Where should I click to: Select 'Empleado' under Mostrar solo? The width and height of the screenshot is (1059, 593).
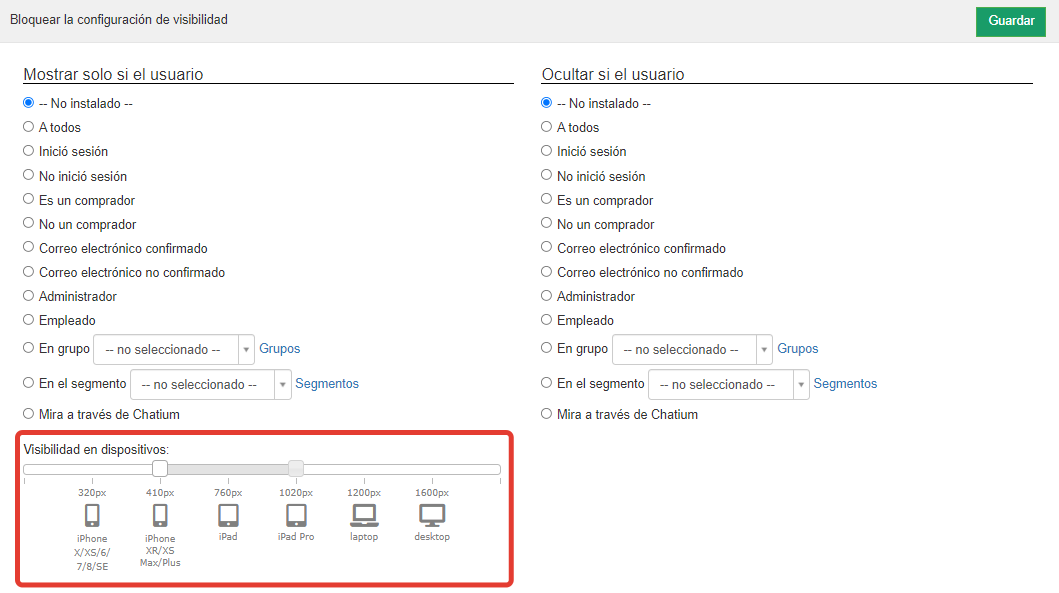point(28,319)
